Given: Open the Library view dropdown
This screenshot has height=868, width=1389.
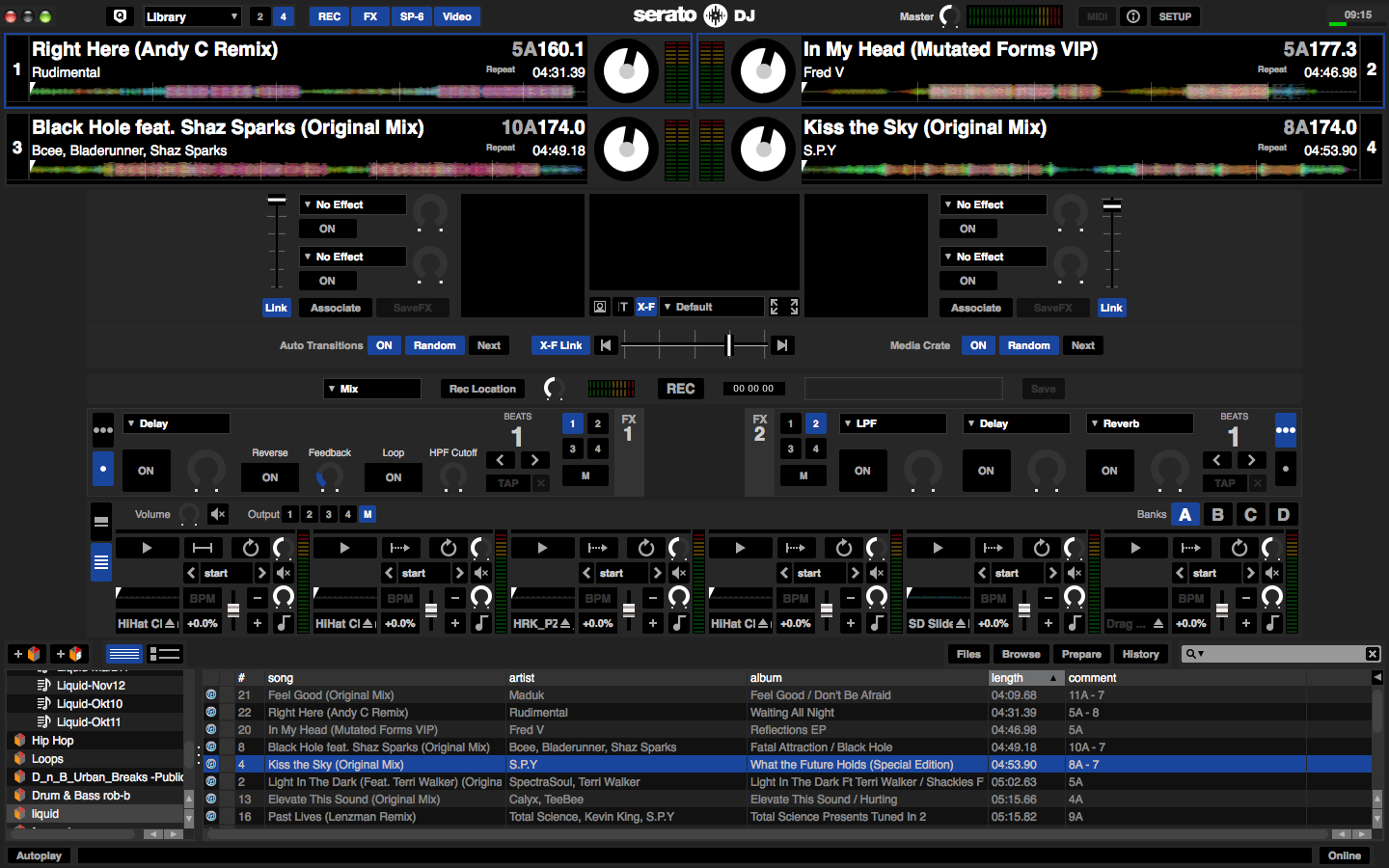Looking at the screenshot, I should 191,16.
